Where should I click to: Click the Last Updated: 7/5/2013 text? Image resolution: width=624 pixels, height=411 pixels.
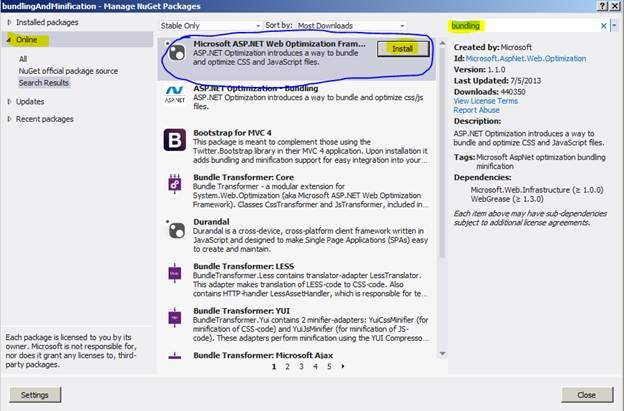[x=497, y=81]
